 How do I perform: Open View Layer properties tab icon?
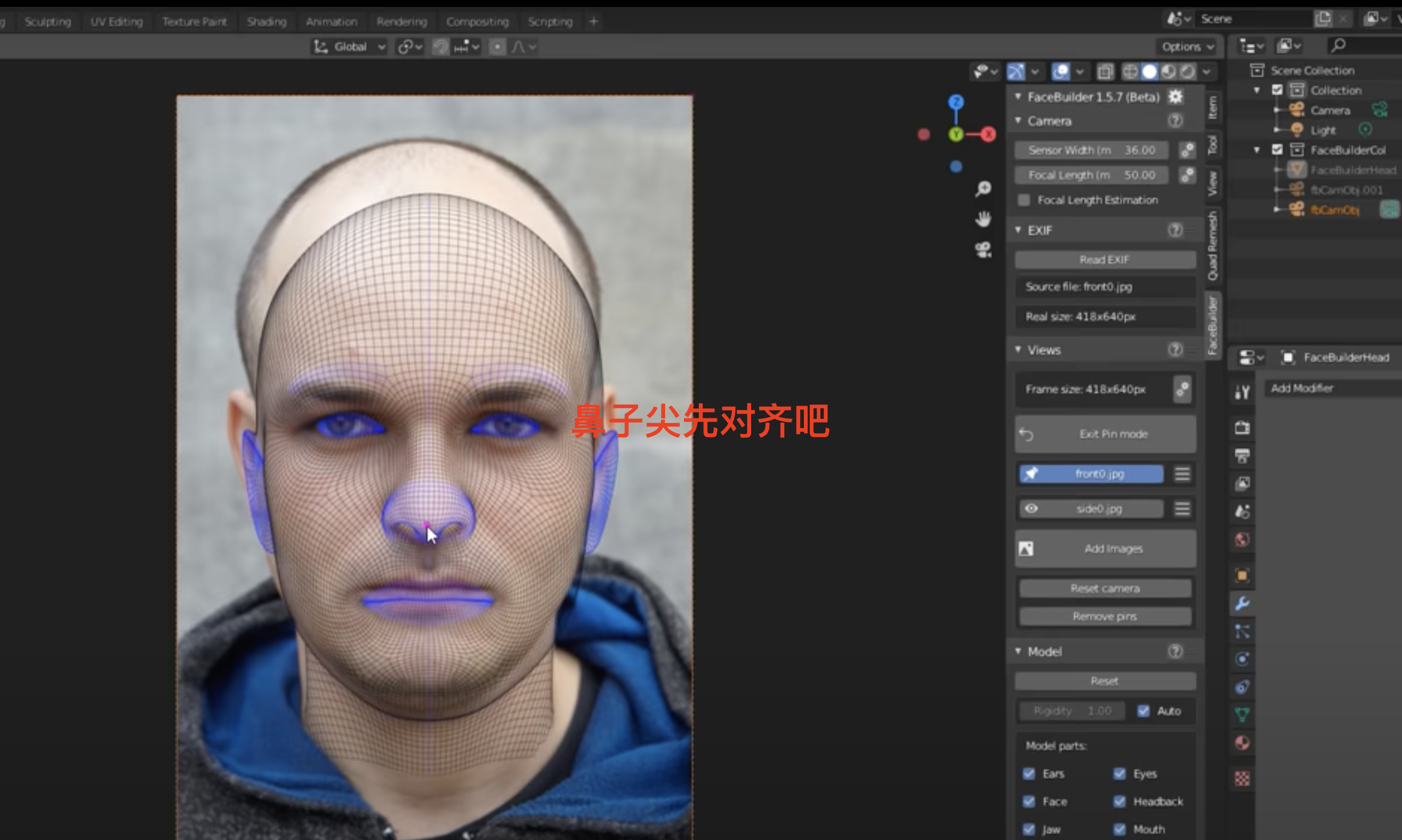pos(1242,483)
